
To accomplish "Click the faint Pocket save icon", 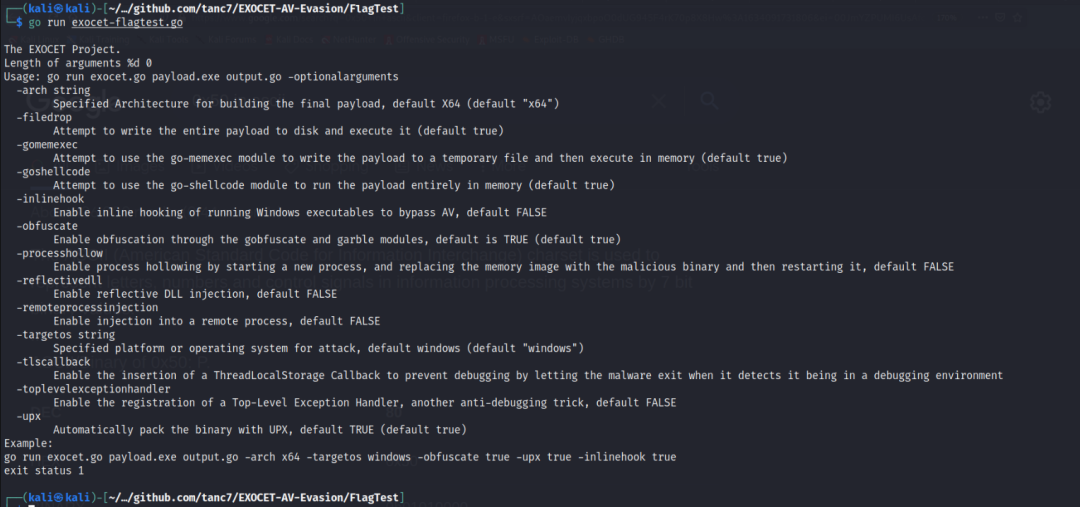I will (x=1000, y=17).
